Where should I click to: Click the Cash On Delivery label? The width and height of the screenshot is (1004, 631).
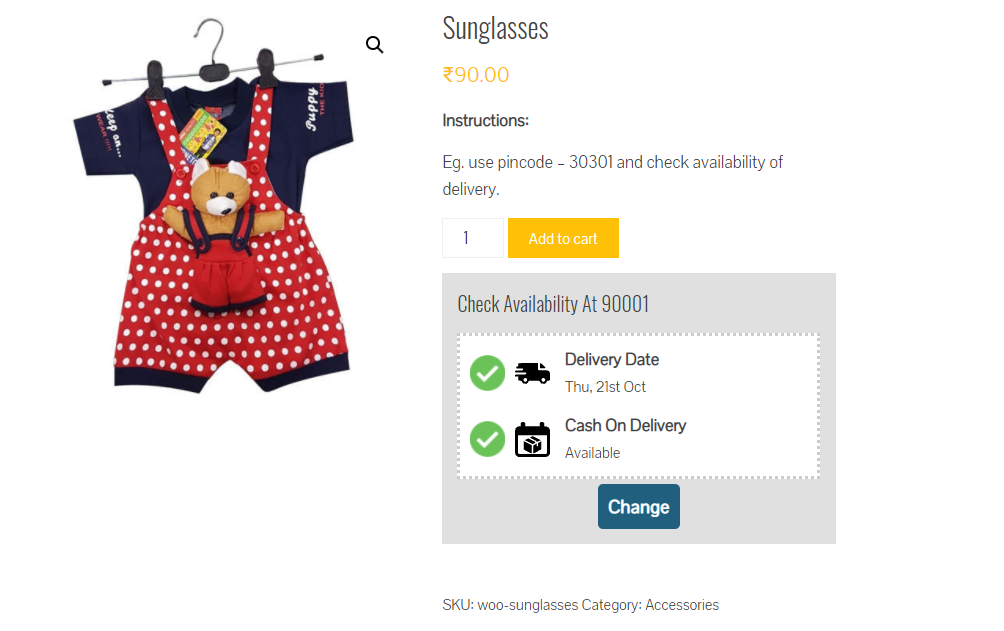click(x=625, y=426)
